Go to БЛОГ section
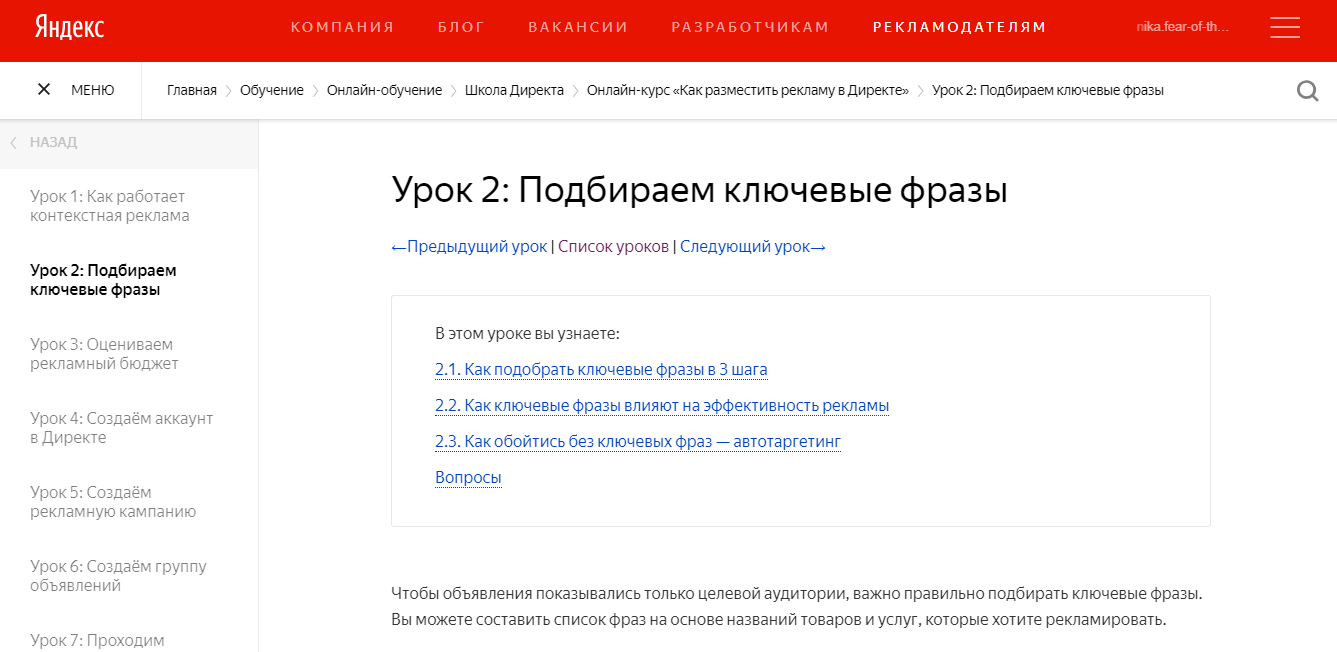 click(461, 27)
